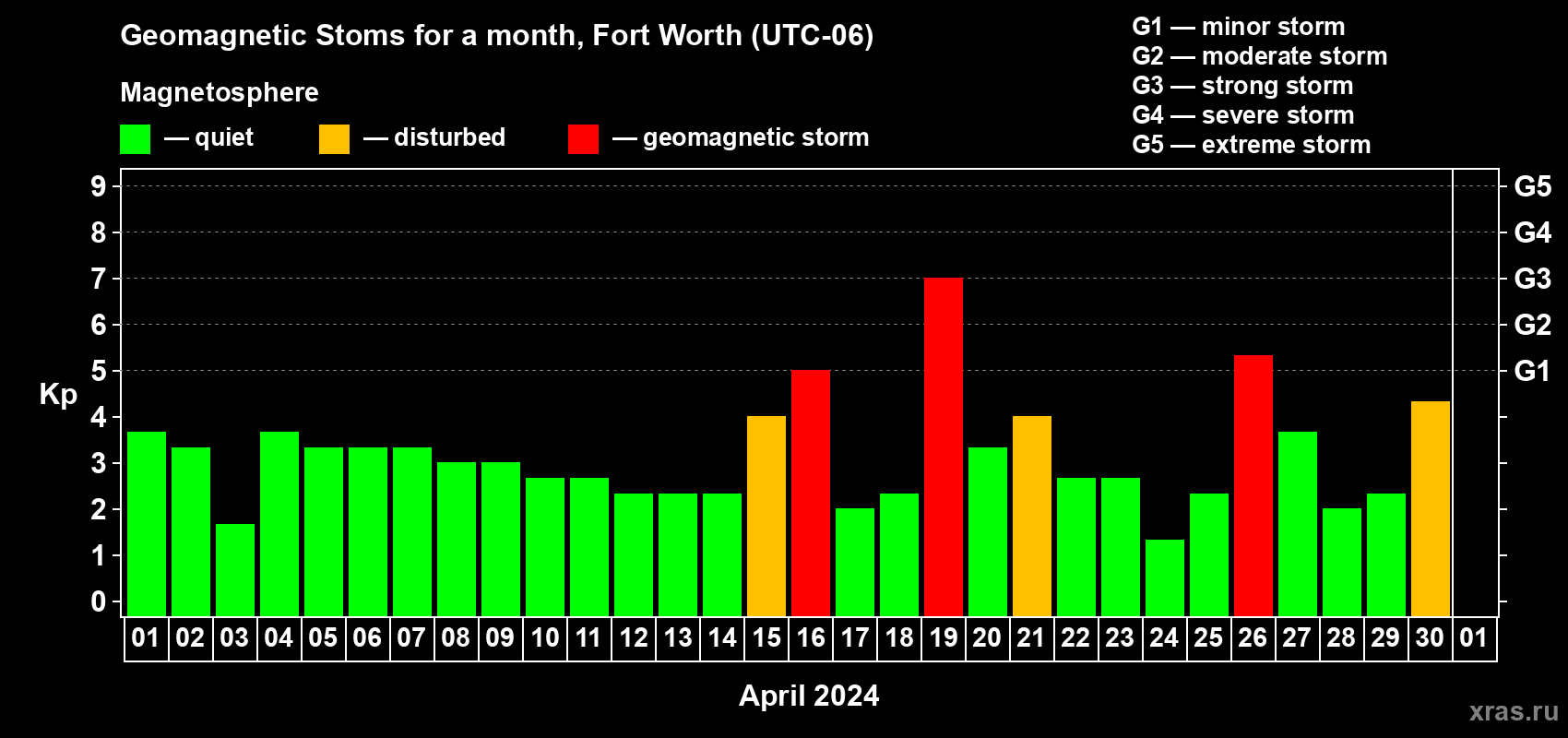Click the orange bar for April 21
Screen dimensions: 1568x738
tap(1032, 517)
